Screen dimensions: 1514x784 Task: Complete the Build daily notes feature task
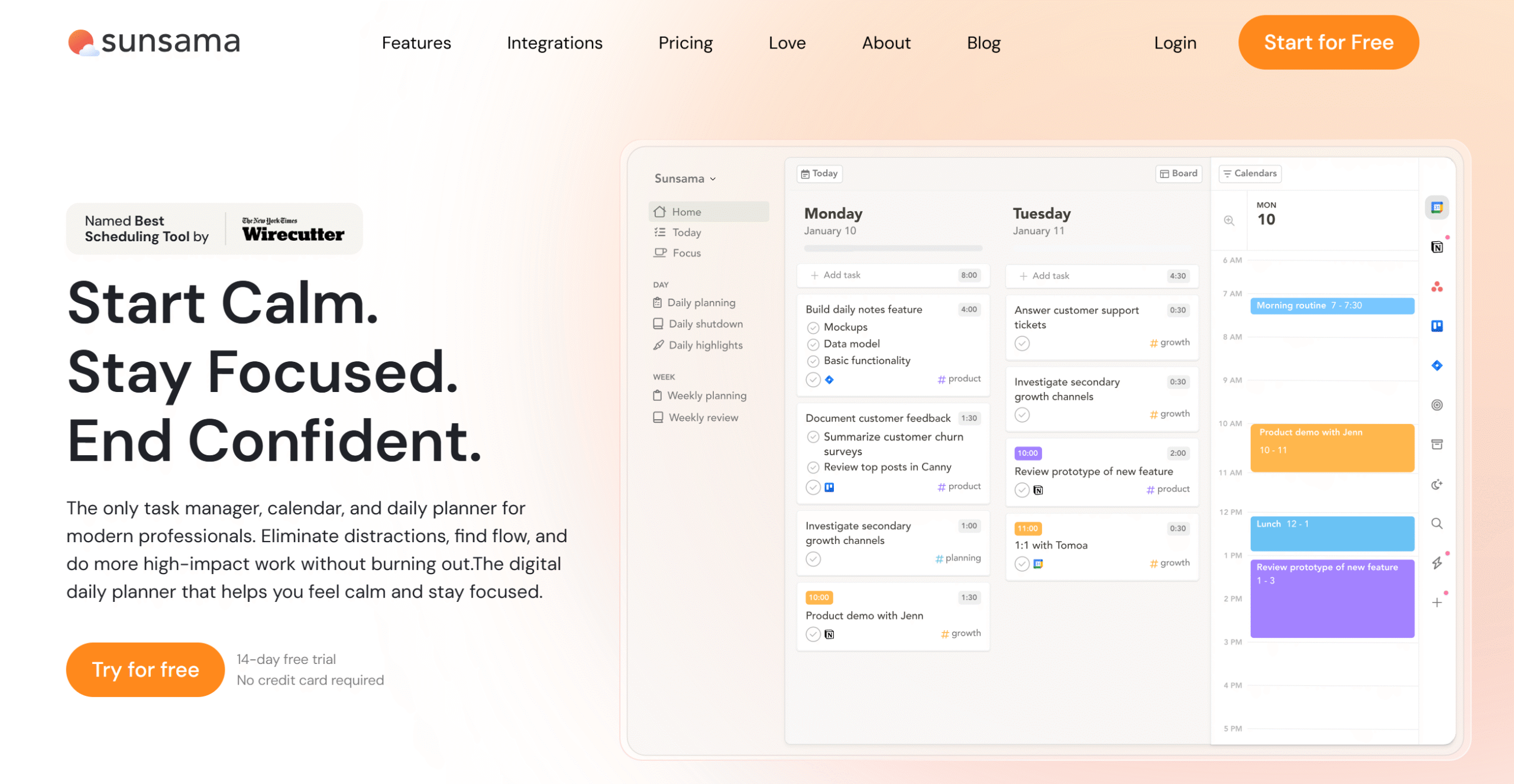pyautogui.click(x=813, y=380)
